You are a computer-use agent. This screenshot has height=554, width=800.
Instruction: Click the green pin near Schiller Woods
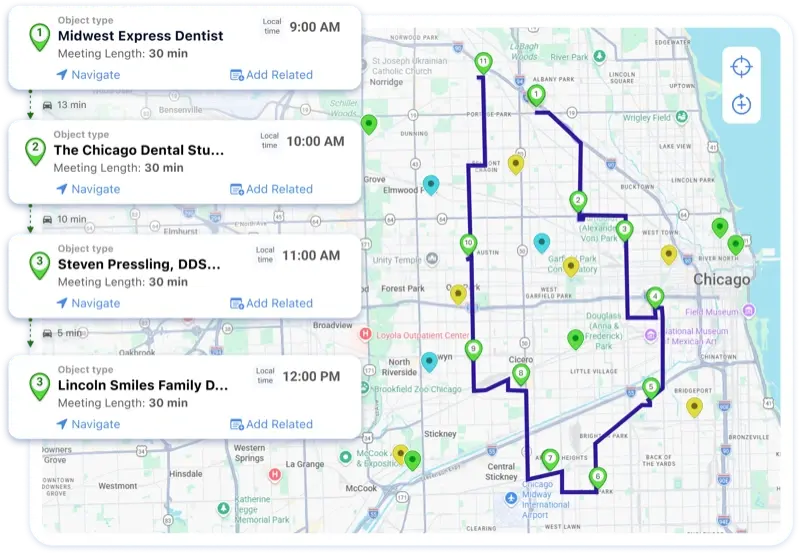click(369, 125)
